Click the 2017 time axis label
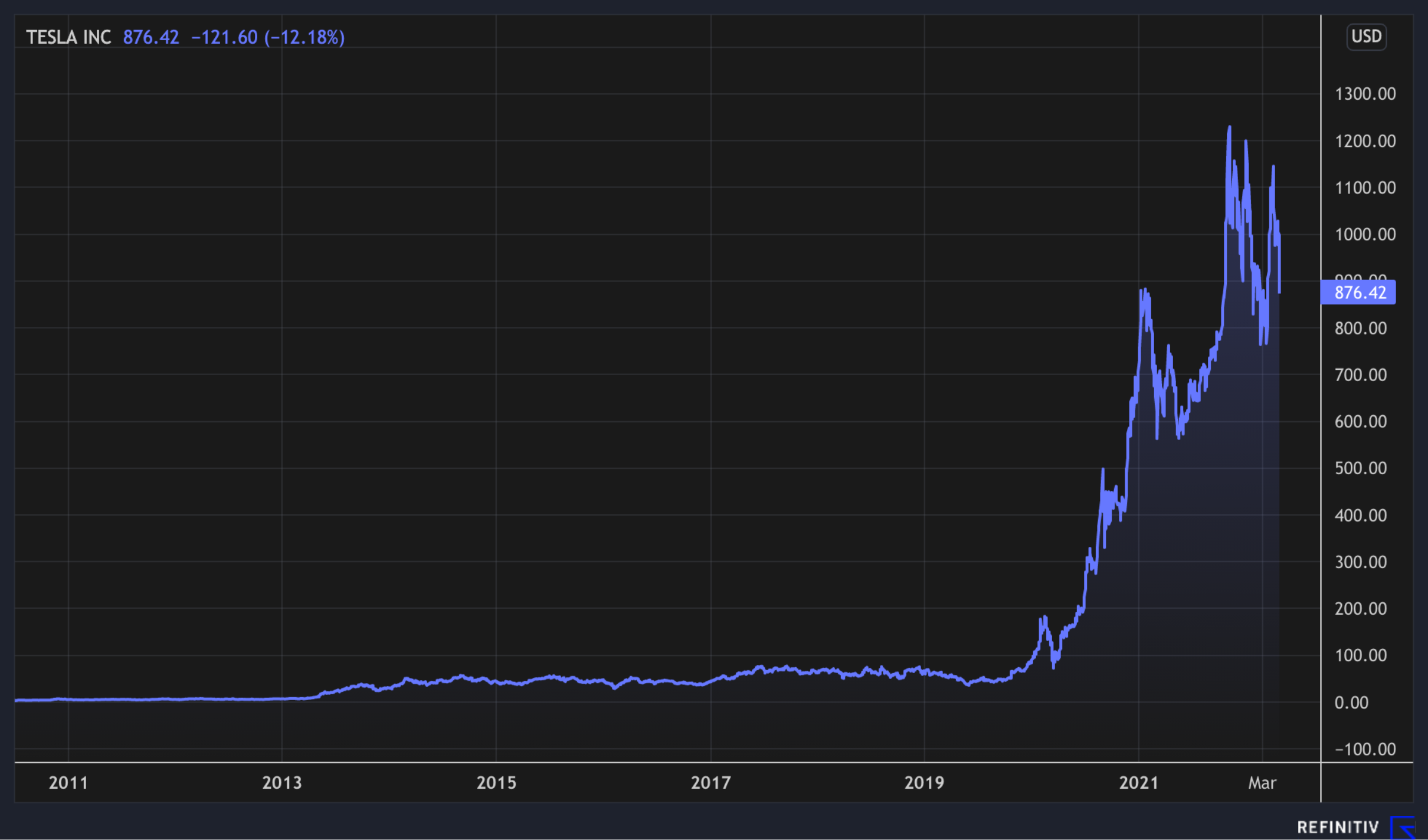This screenshot has height=840, width=1428. (x=711, y=783)
